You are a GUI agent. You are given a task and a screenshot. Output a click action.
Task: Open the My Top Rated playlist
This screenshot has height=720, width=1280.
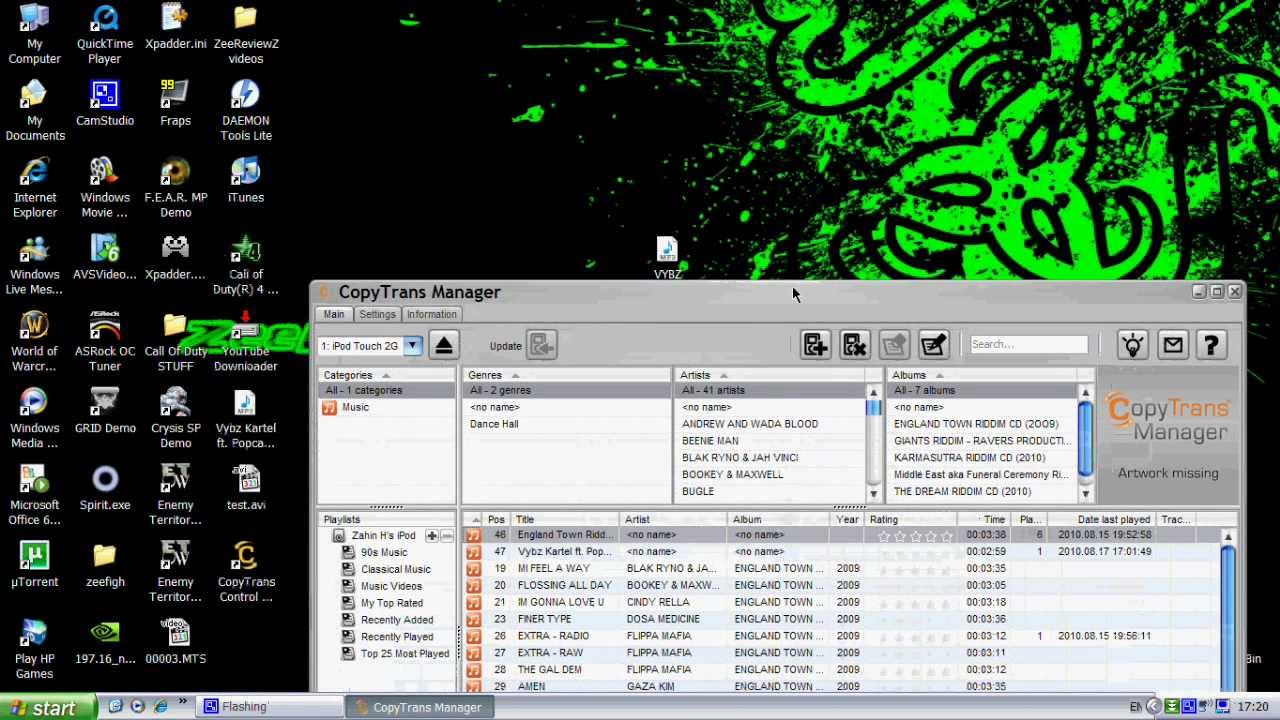[392, 603]
